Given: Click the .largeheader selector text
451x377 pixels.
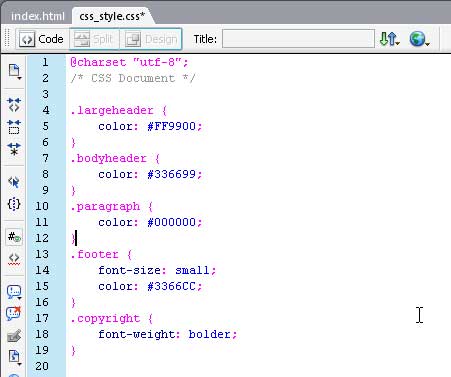Looking at the screenshot, I should coord(112,110).
